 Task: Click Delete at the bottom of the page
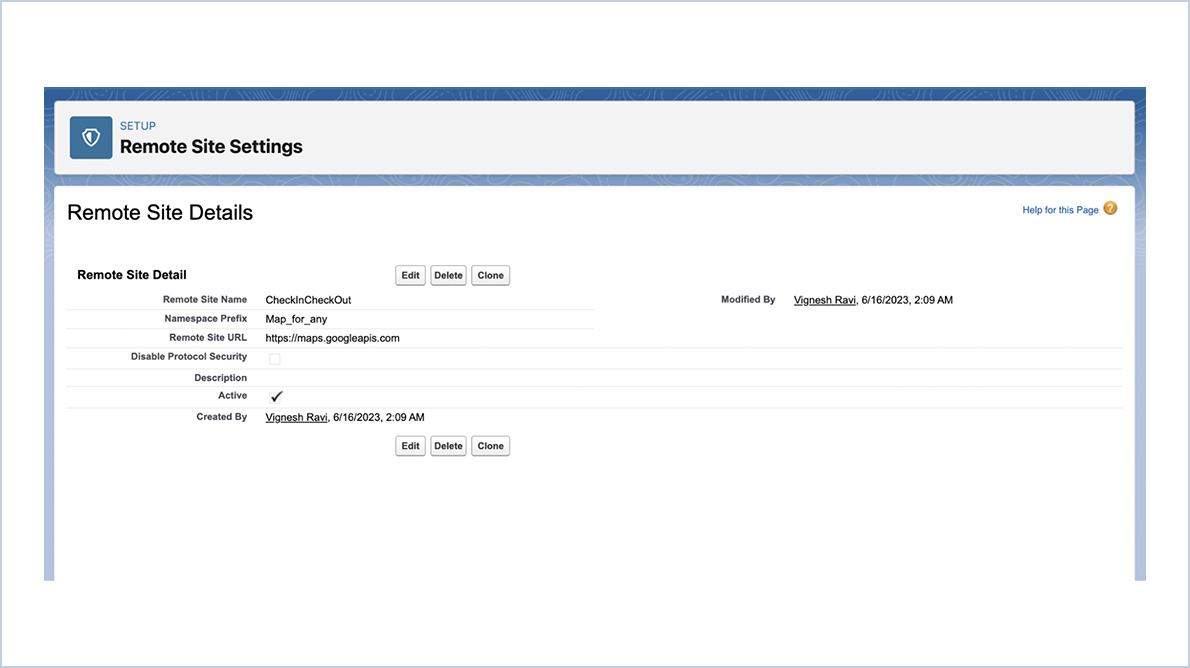tap(448, 445)
